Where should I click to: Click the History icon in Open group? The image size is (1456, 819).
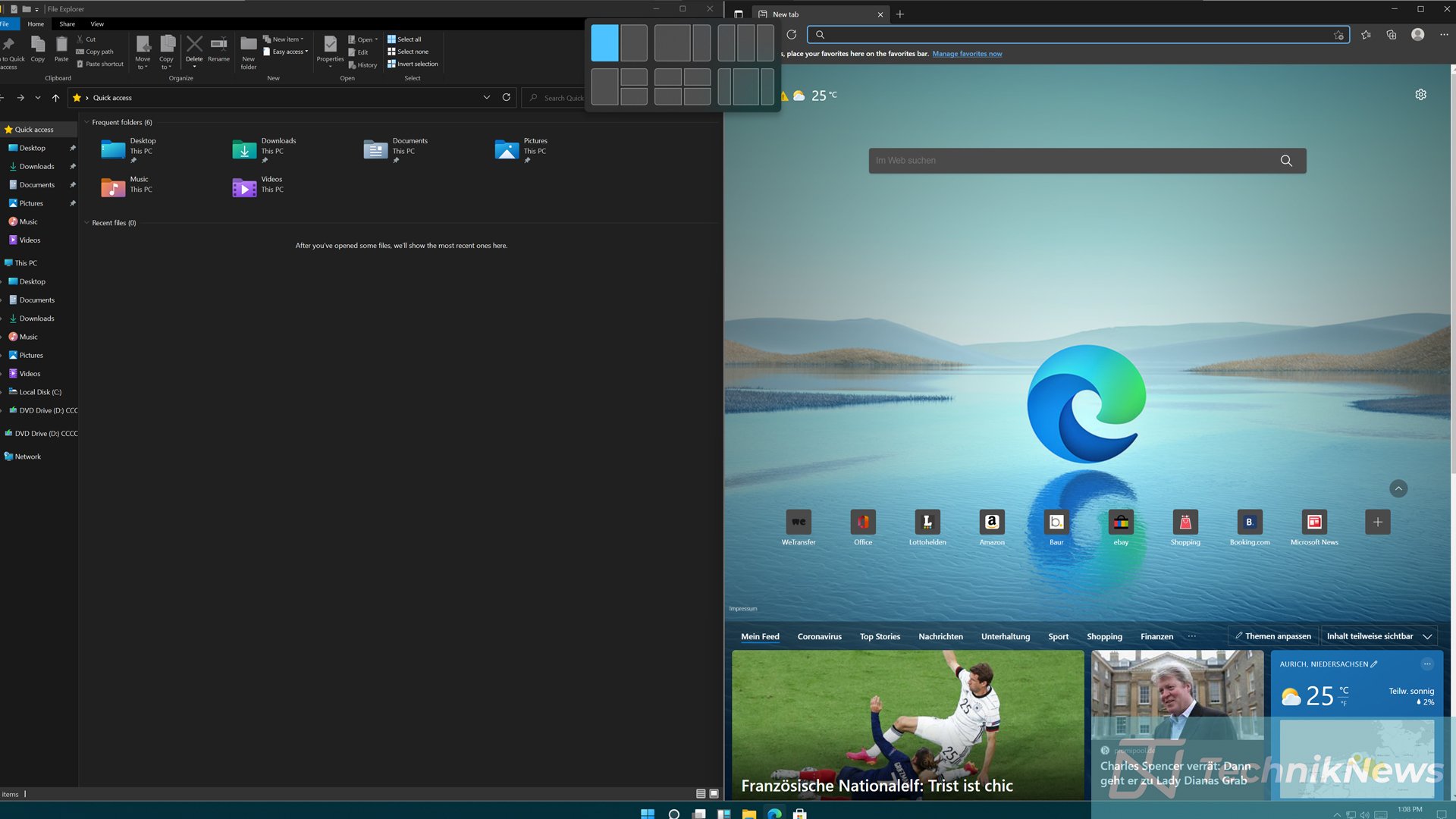[x=362, y=64]
